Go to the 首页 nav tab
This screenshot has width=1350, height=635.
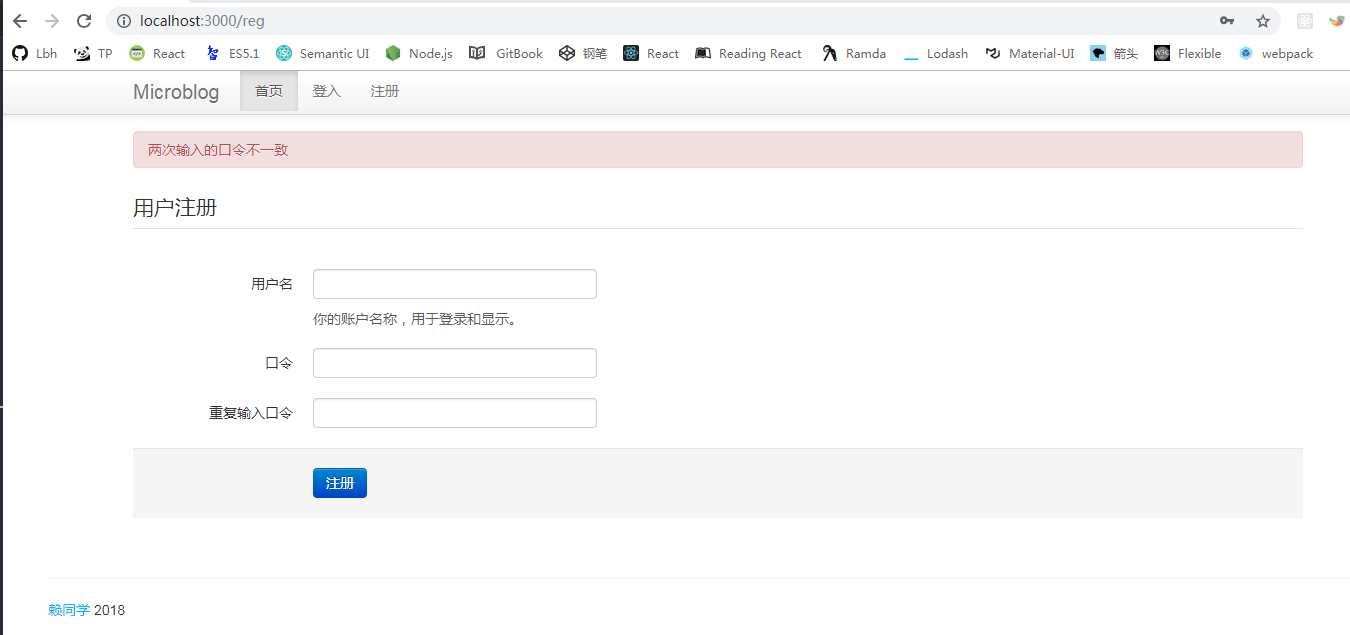269,92
